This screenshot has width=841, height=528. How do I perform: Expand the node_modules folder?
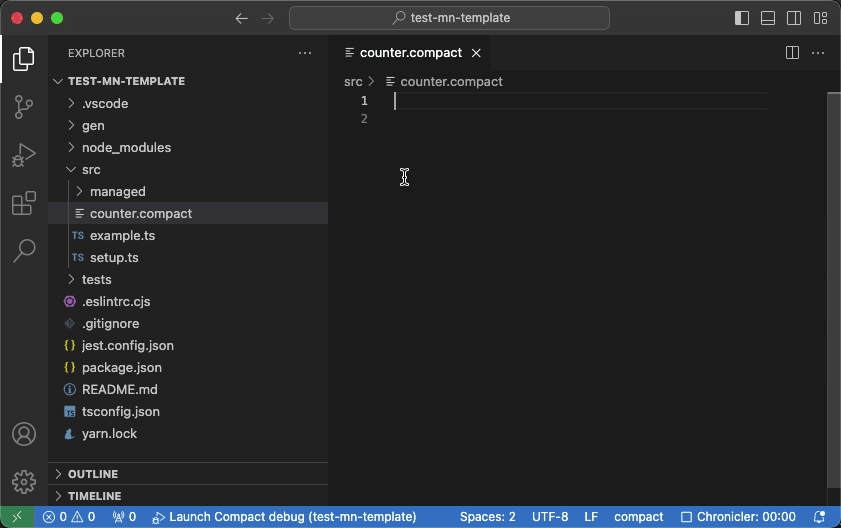pyautogui.click(x=126, y=147)
